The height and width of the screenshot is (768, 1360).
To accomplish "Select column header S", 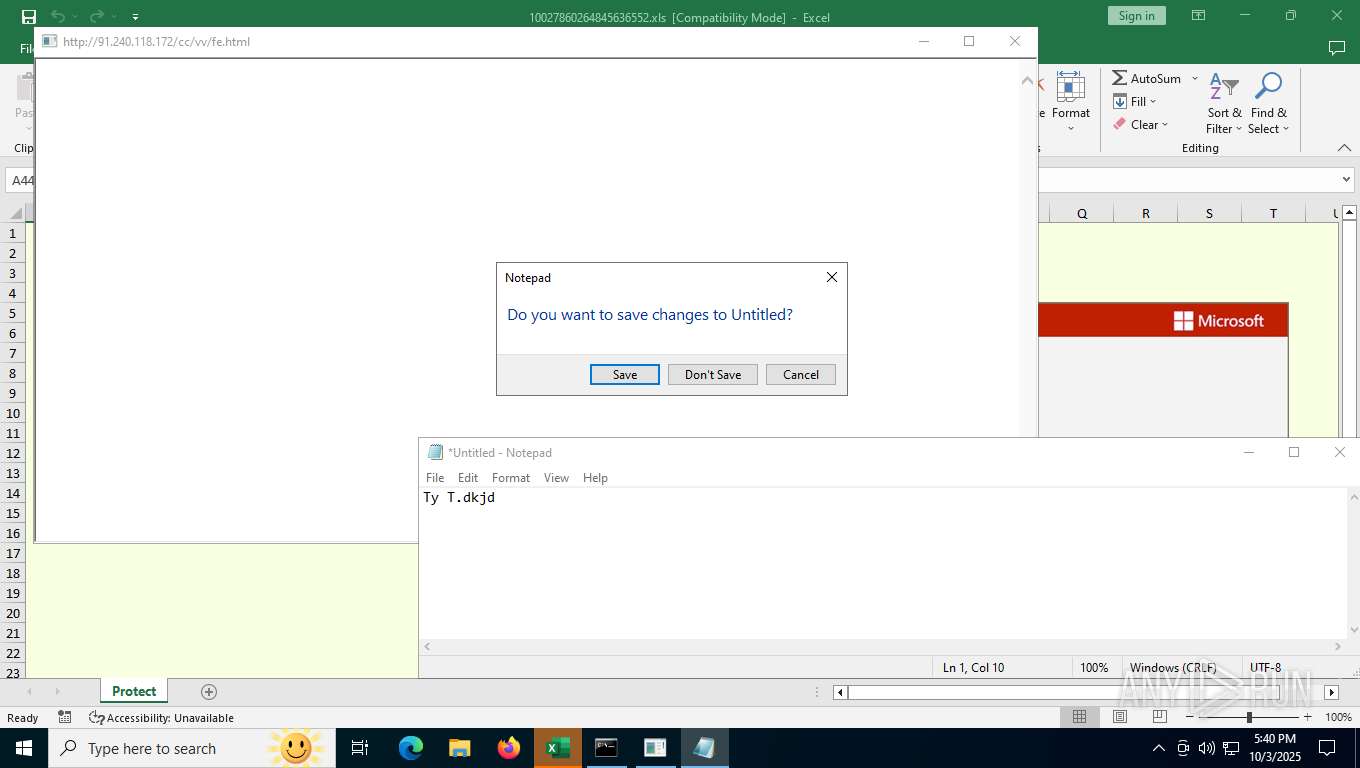I will [x=1209, y=213].
